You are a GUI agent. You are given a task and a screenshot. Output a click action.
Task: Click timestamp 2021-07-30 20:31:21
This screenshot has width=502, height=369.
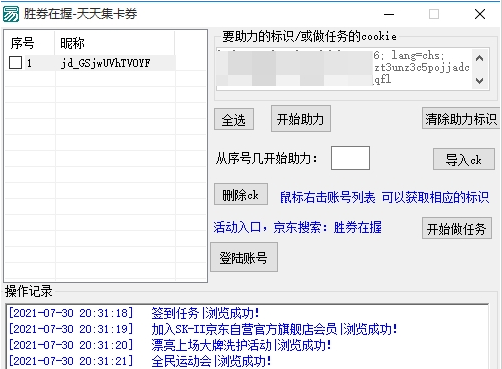coord(71,361)
